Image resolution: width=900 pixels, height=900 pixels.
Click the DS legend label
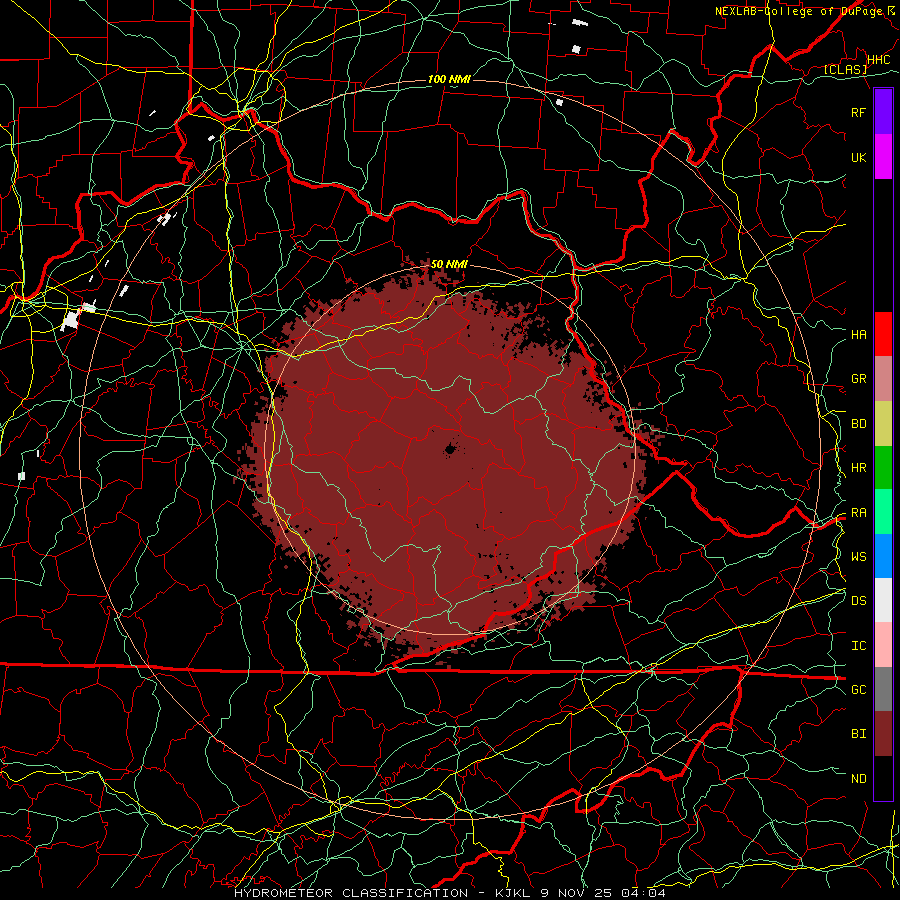click(858, 601)
